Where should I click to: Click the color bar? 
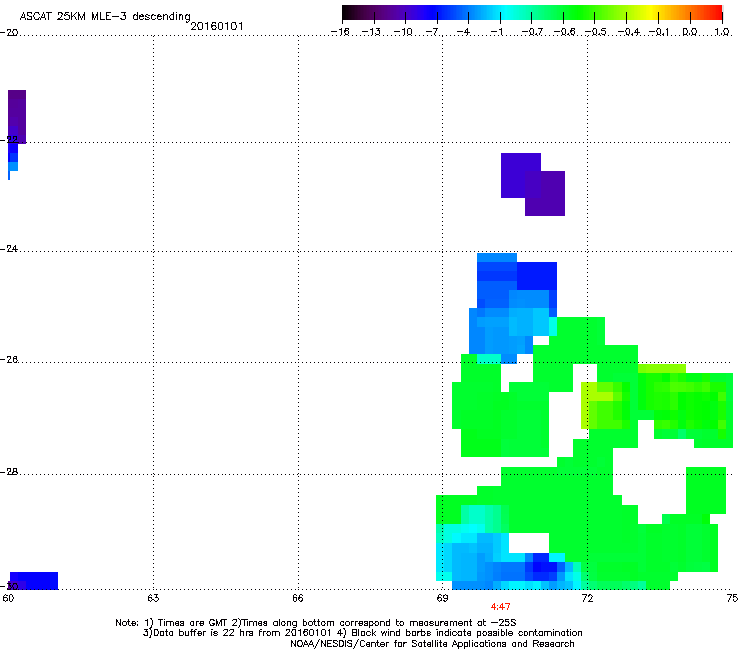[x=532, y=13]
